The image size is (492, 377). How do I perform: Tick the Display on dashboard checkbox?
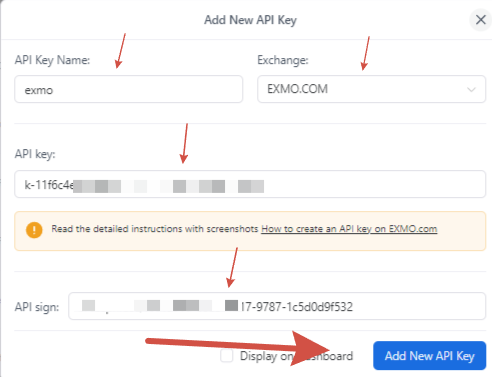pyautogui.click(x=227, y=356)
